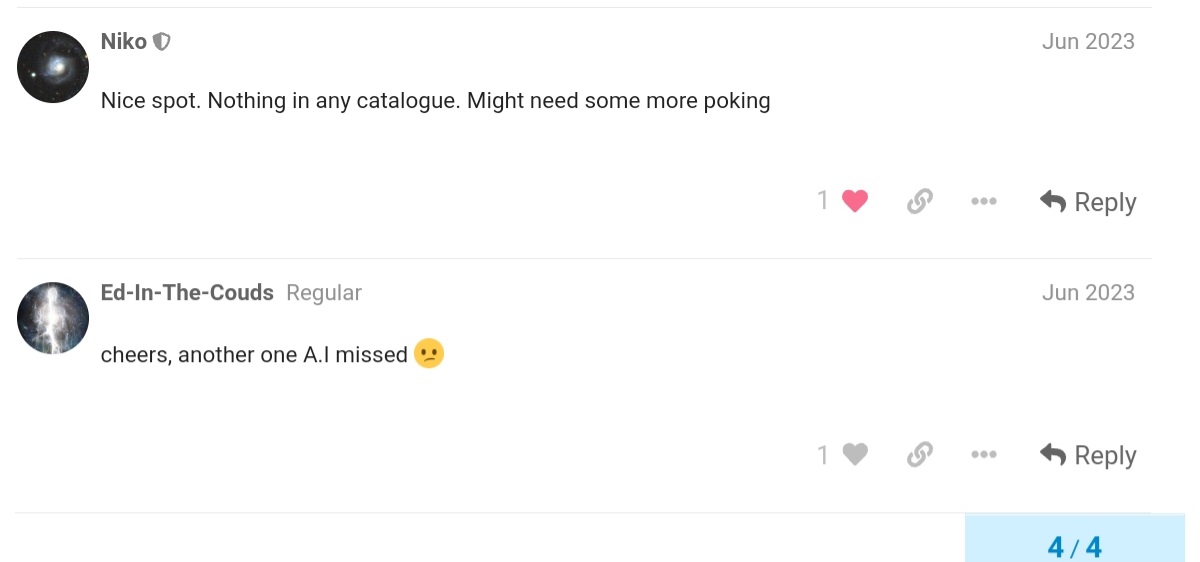Screen dimensions: 1200x562
Task: Open the Niko username profile link
Action: [124, 41]
